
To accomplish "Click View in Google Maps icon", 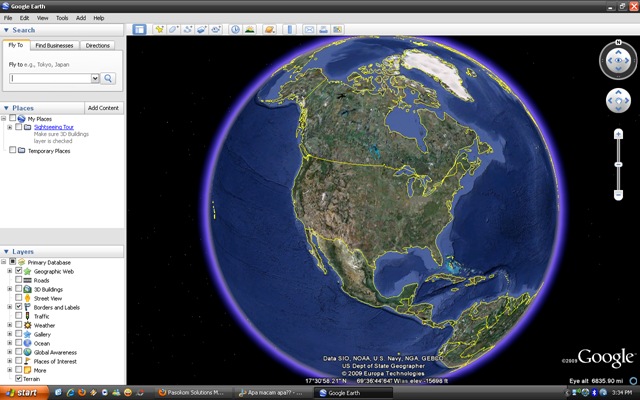I will coord(337,29).
